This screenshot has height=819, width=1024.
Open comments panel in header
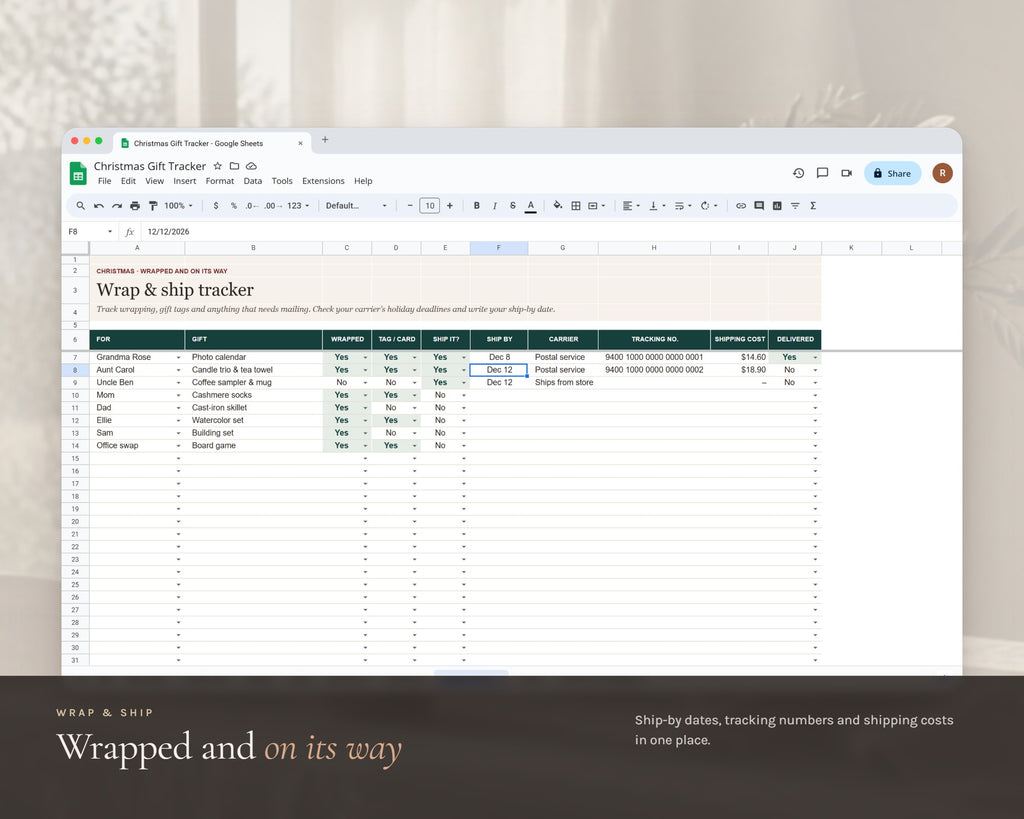823,173
